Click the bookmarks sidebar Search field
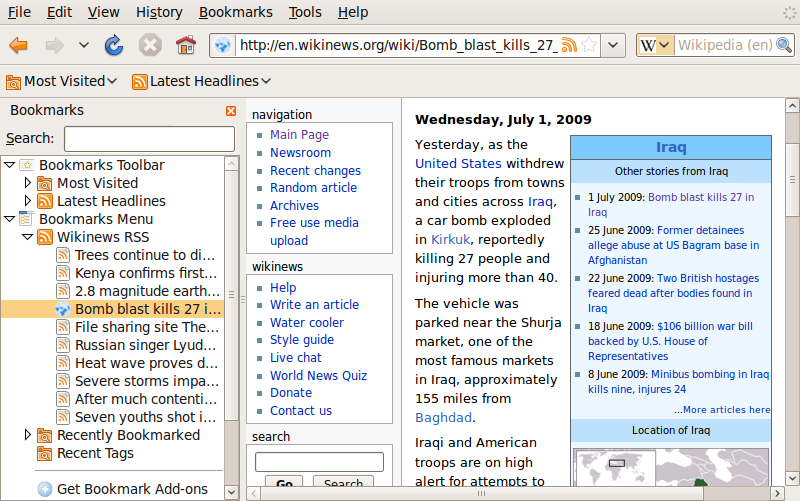Viewport: 800px width, 501px height. coord(142,138)
